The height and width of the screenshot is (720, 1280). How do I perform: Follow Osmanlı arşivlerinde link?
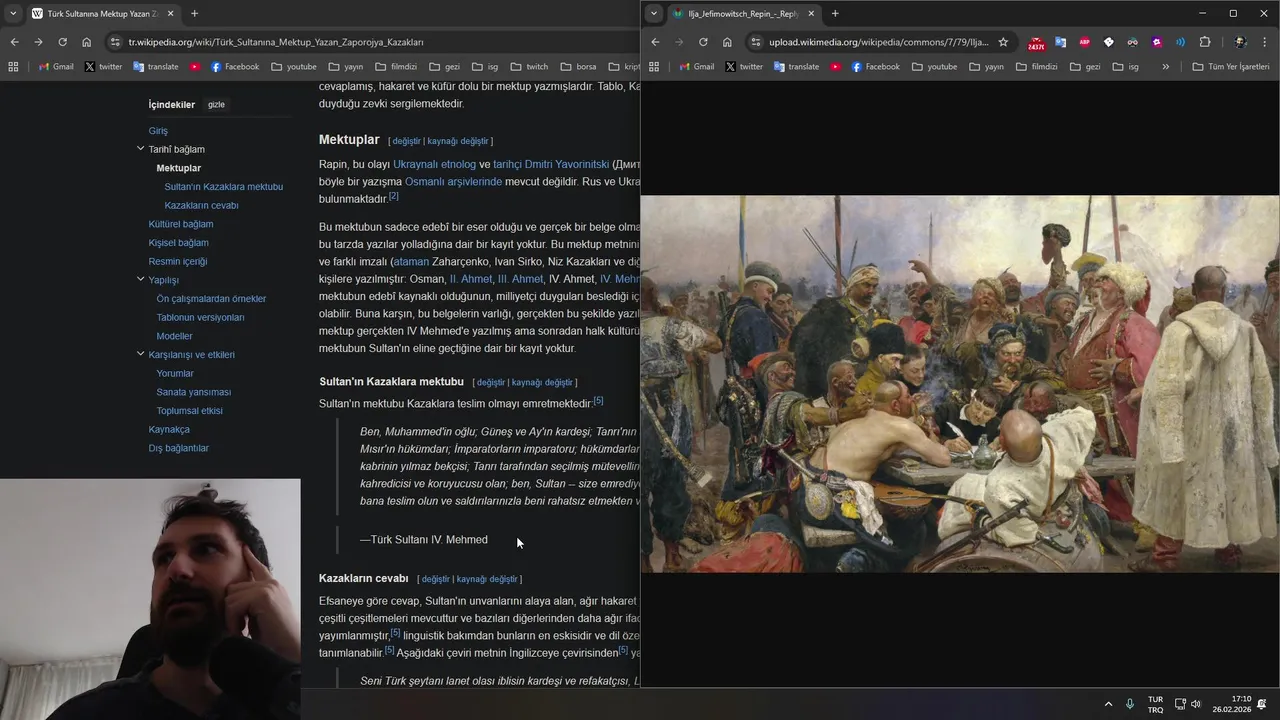coord(453,182)
